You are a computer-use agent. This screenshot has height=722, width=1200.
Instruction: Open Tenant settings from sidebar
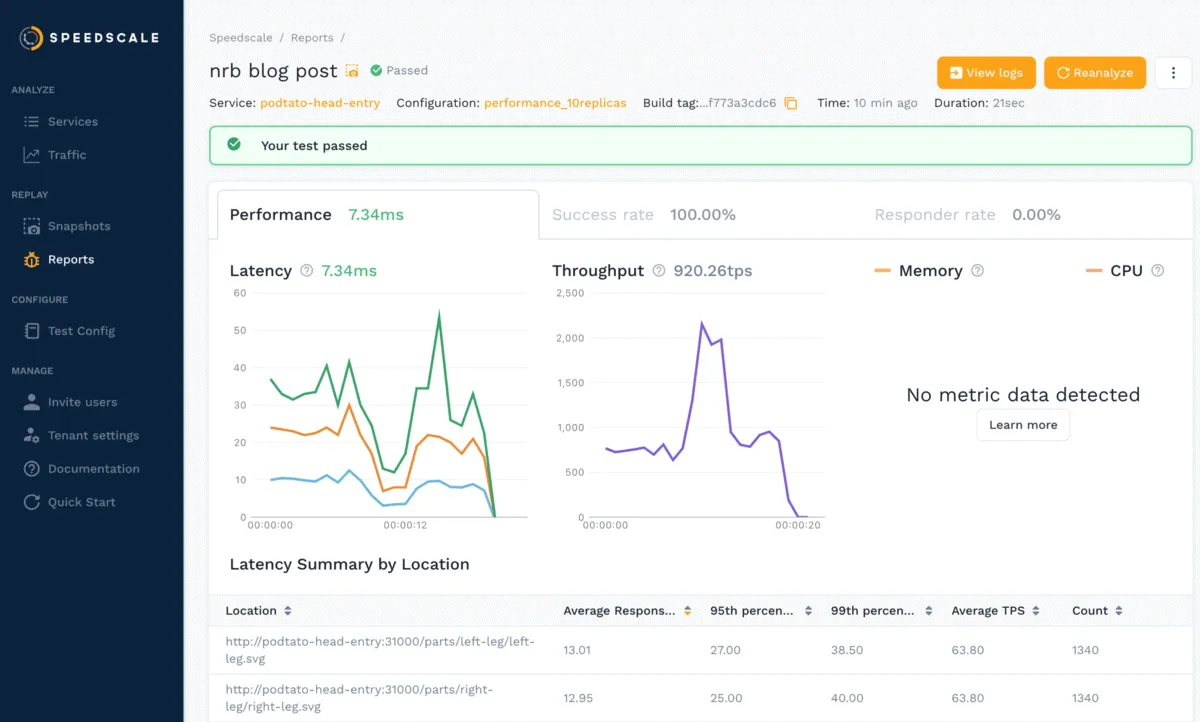coord(93,435)
